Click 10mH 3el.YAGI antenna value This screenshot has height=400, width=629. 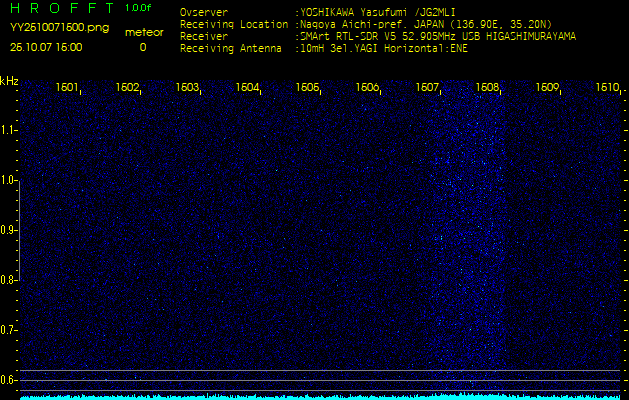[x=383, y=49]
